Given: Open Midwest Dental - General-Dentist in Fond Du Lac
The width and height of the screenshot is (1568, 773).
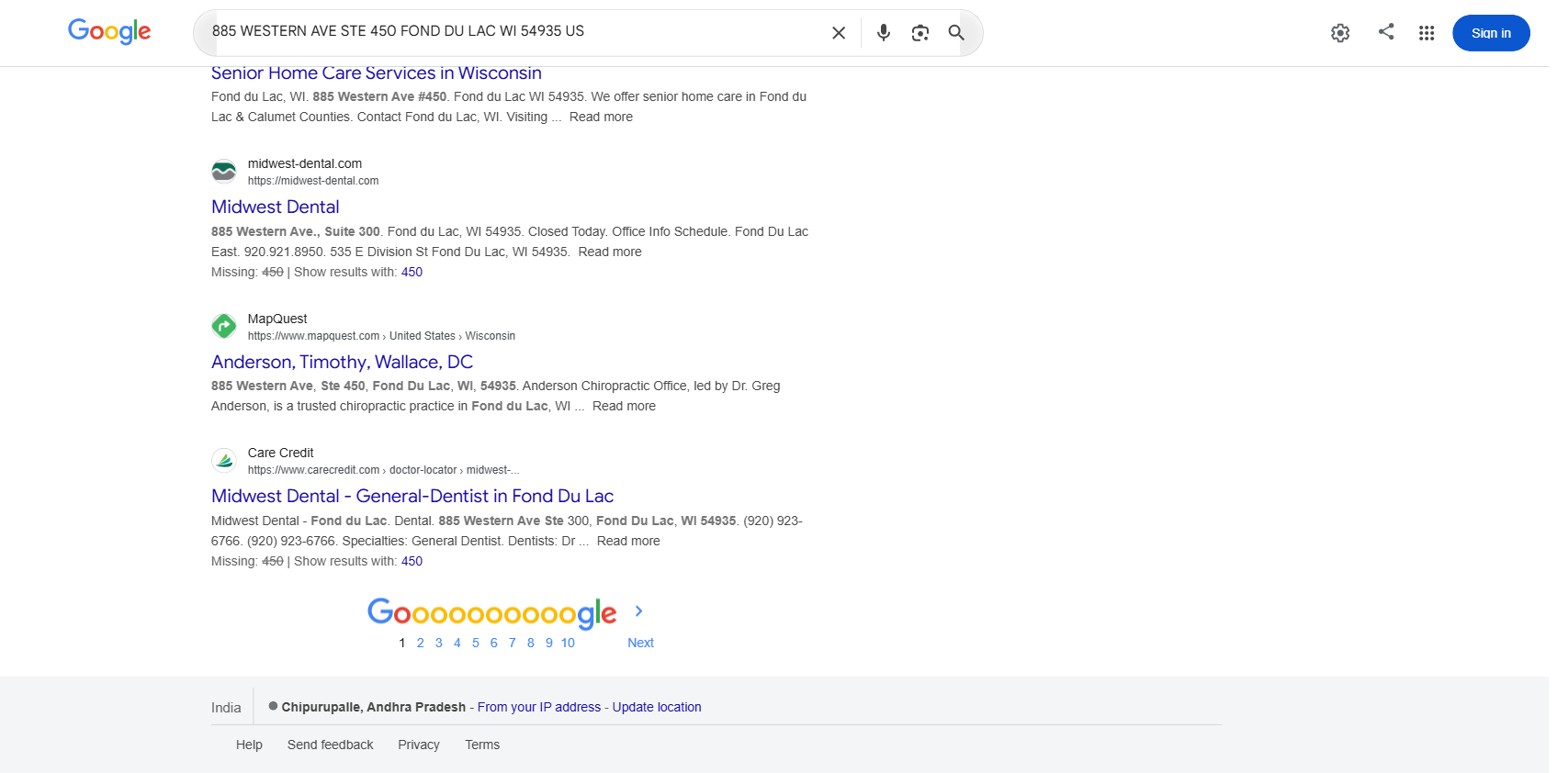Looking at the screenshot, I should coord(412,497).
